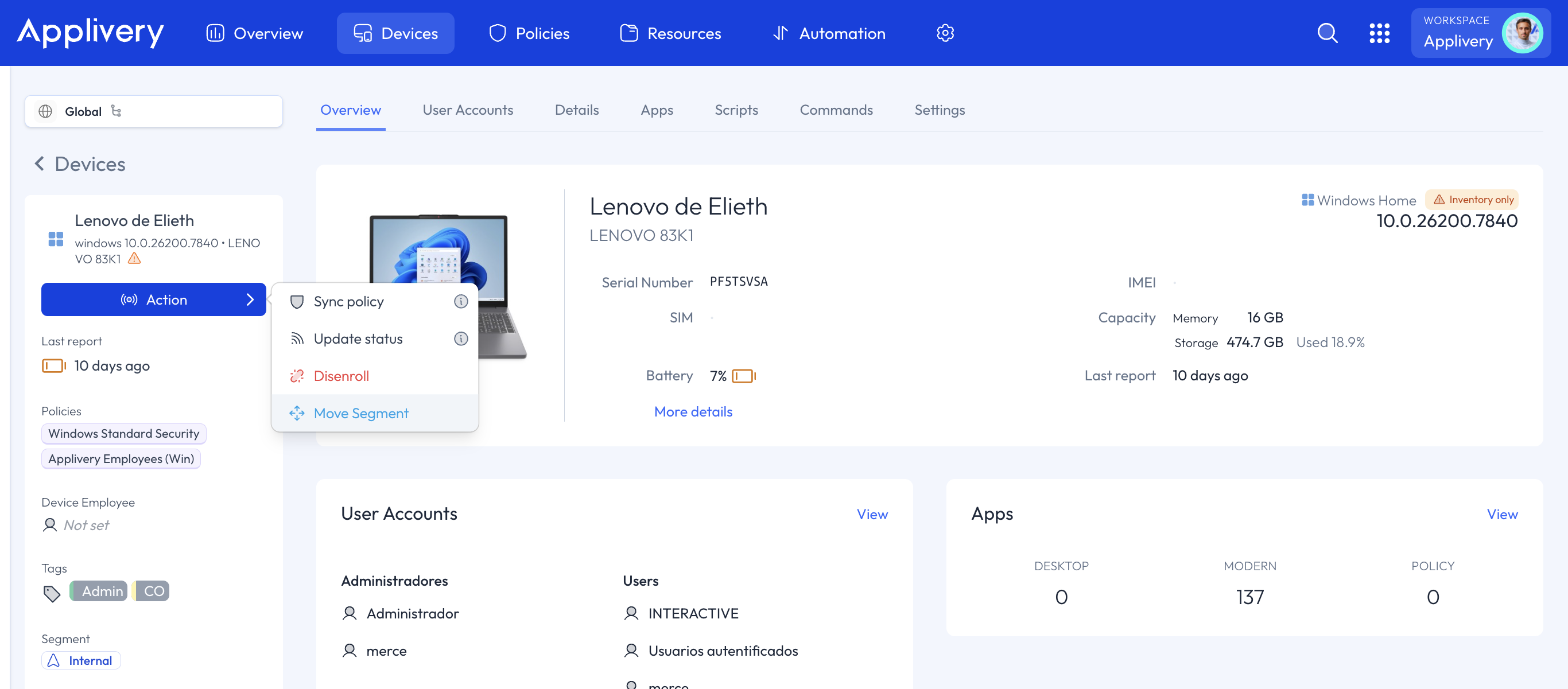Choose Disenroll in the action menu

coord(341,376)
